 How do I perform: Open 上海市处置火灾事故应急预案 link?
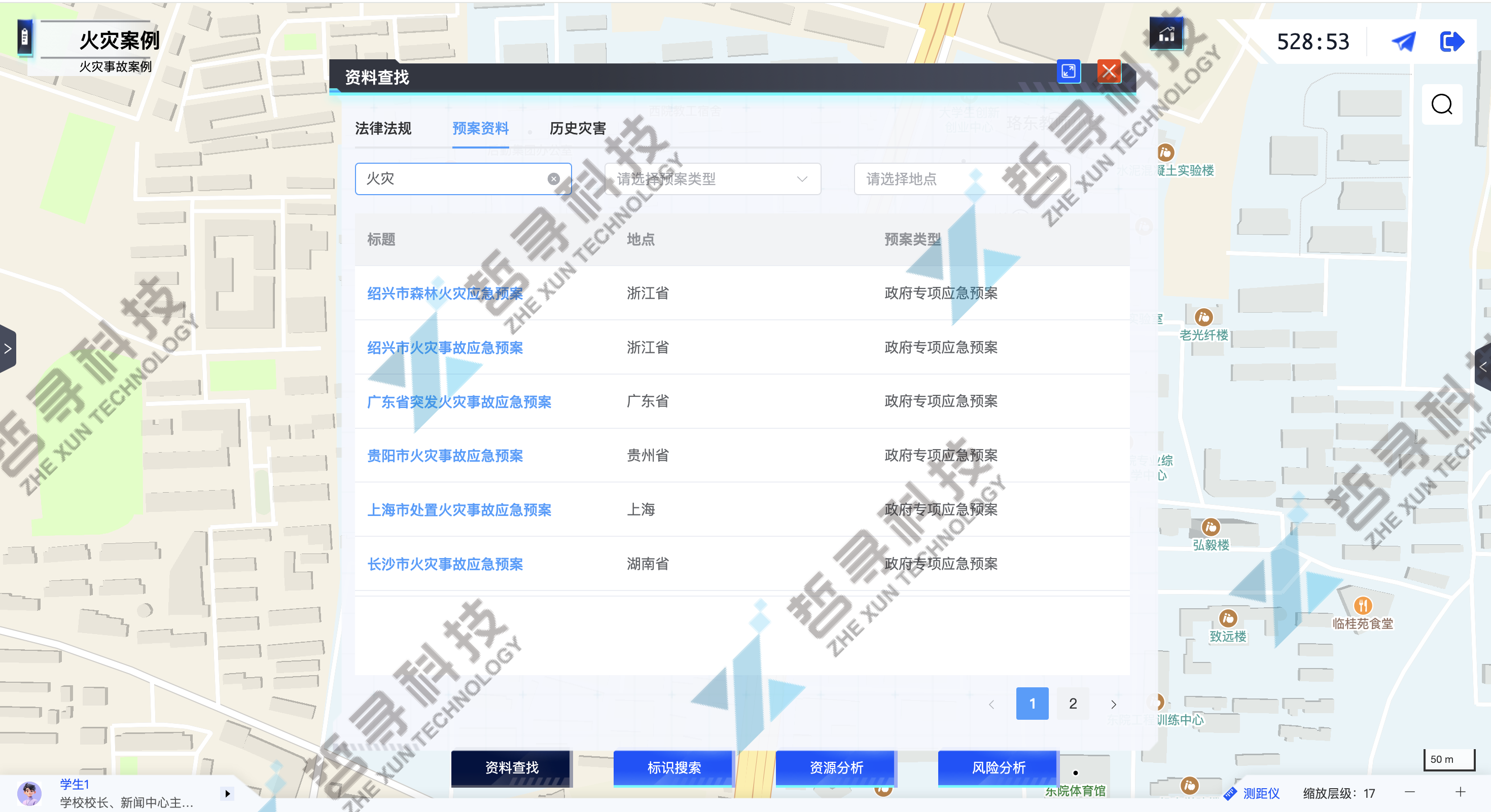pyautogui.click(x=459, y=509)
